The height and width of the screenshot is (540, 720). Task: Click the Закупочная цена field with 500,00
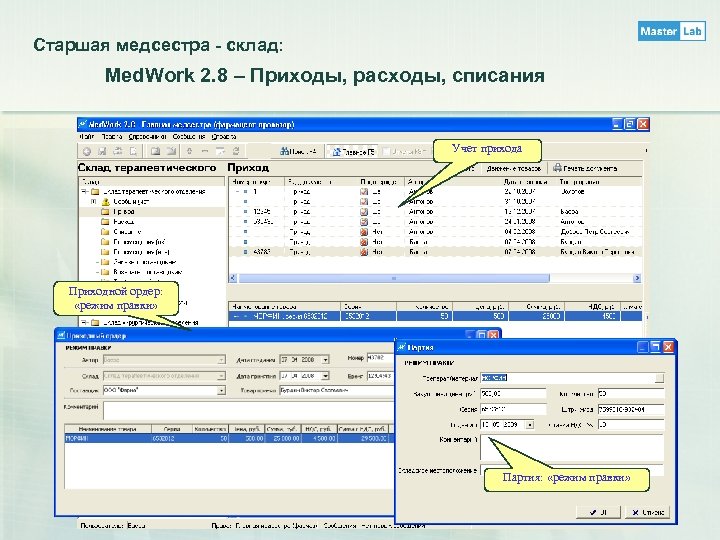tap(513, 394)
